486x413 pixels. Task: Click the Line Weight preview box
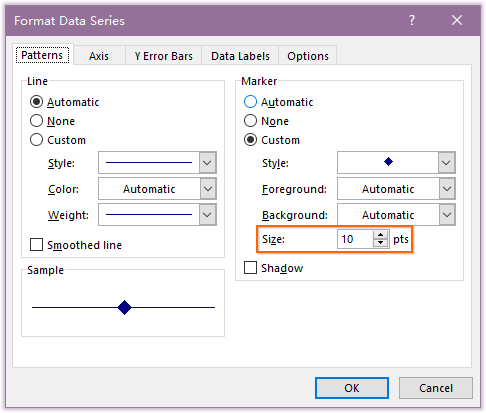[x=149, y=214]
